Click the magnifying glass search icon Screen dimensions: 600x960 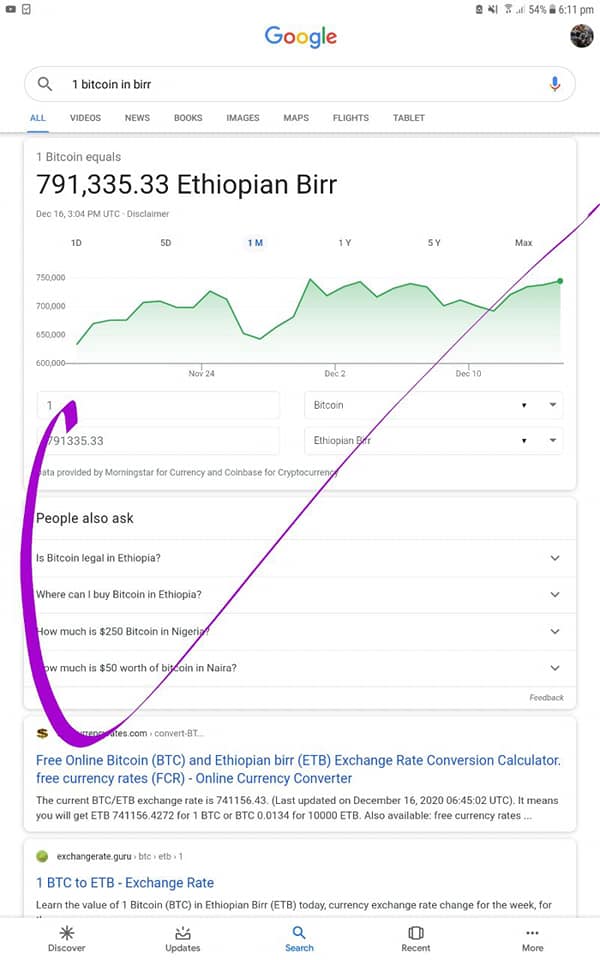[x=45, y=84]
